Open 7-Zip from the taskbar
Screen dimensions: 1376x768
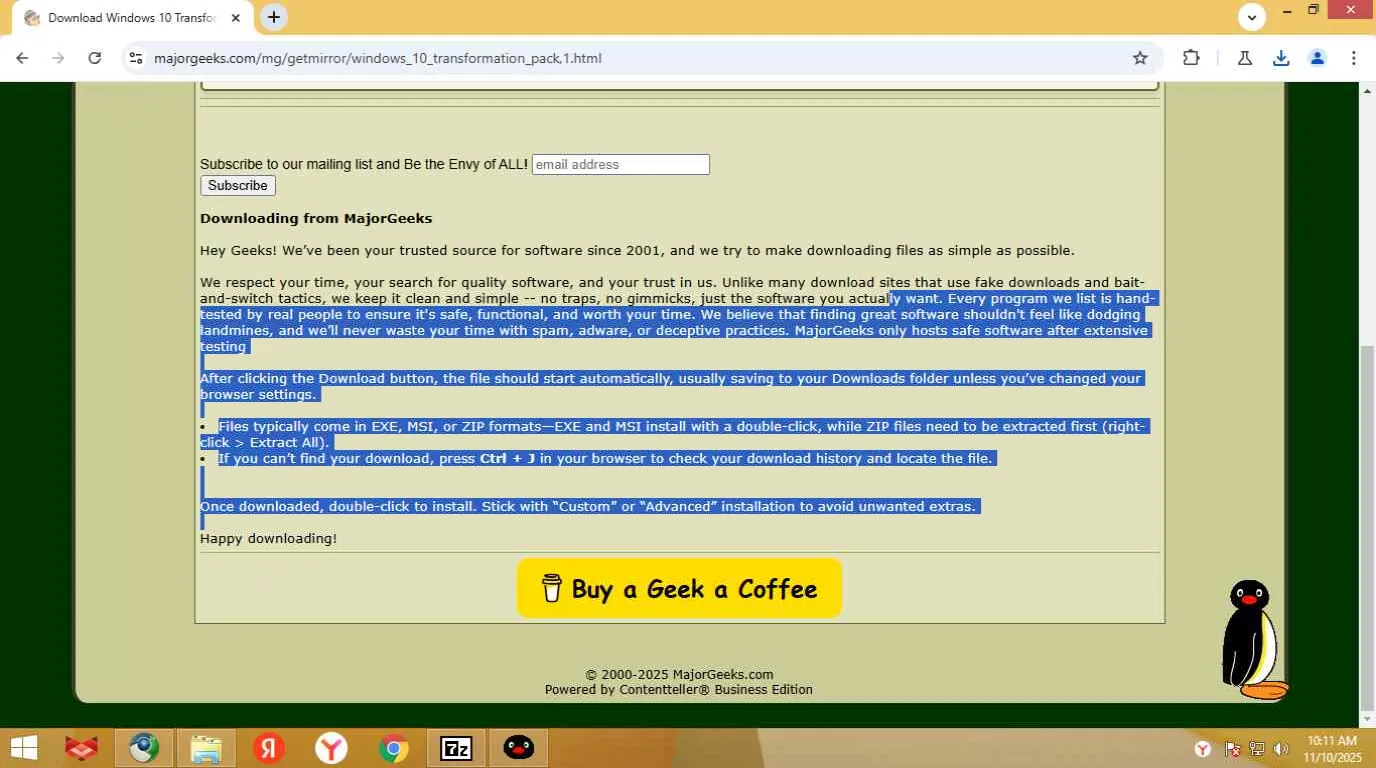456,748
